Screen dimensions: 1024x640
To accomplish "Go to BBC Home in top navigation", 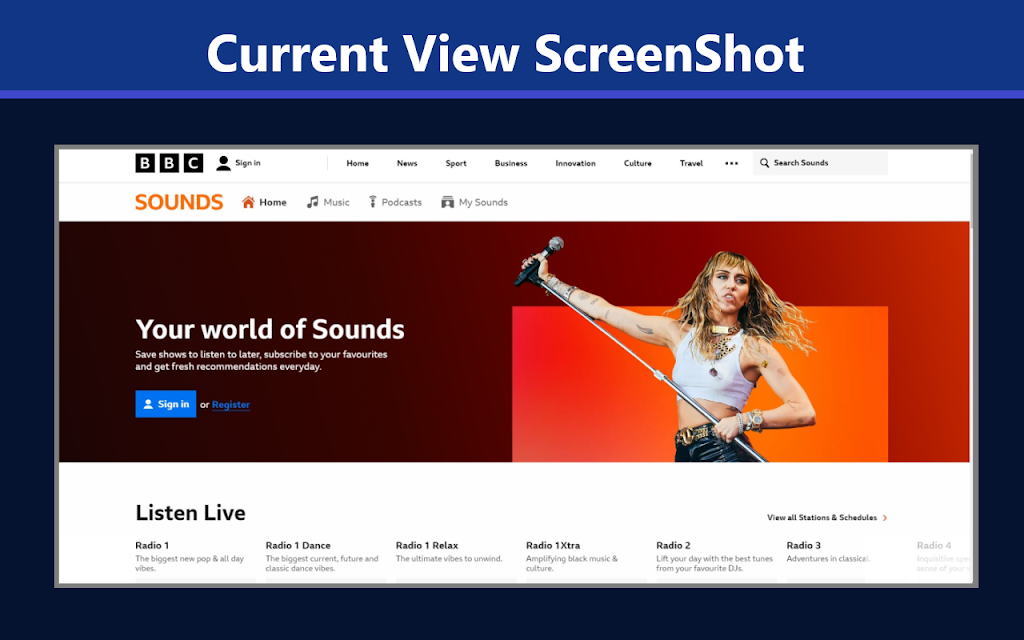I will [x=357, y=163].
